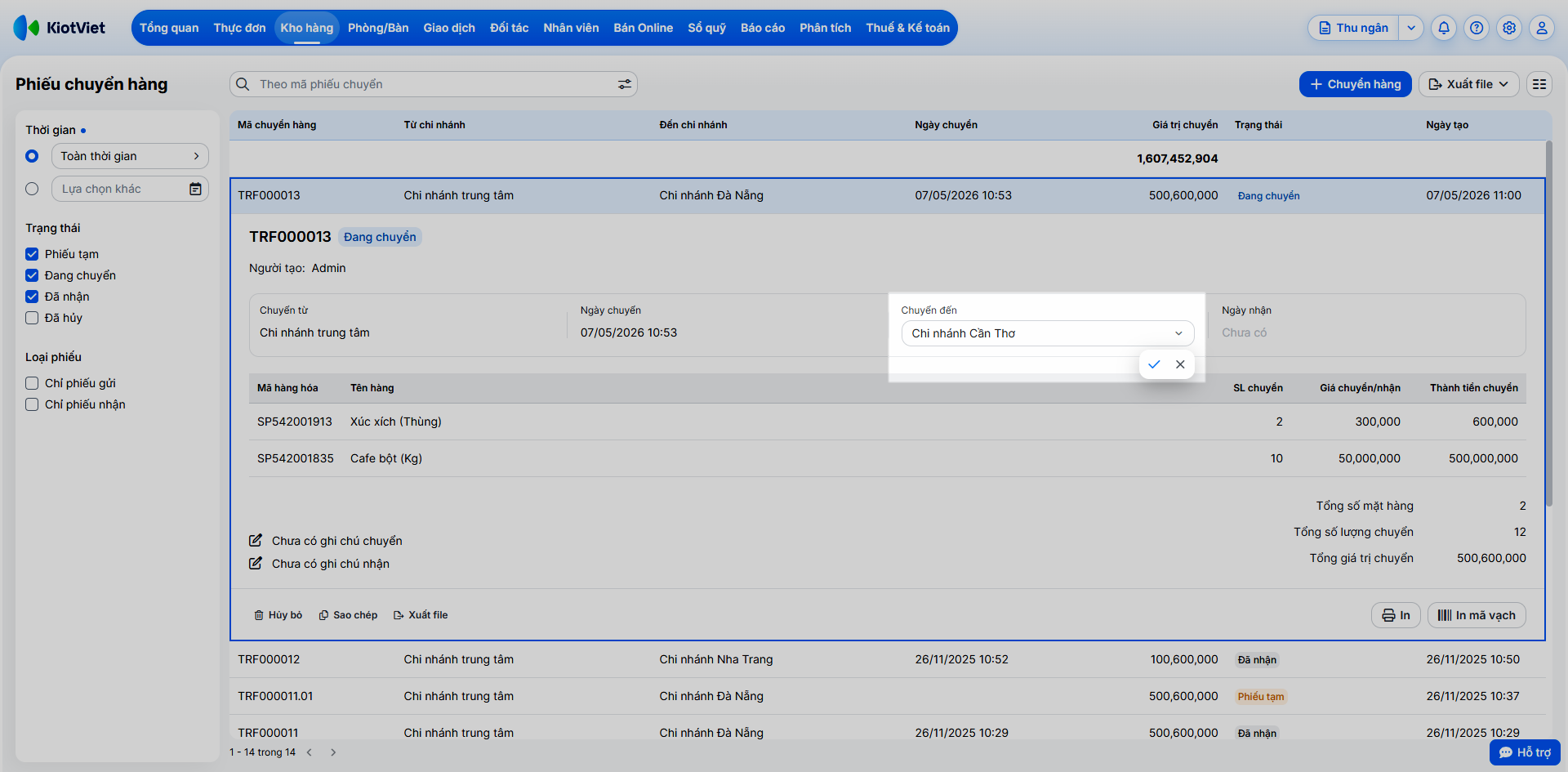The width and height of the screenshot is (1568, 772).
Task: Expand the Chi nhánh Cần Thơ dropdown
Action: click(1048, 333)
